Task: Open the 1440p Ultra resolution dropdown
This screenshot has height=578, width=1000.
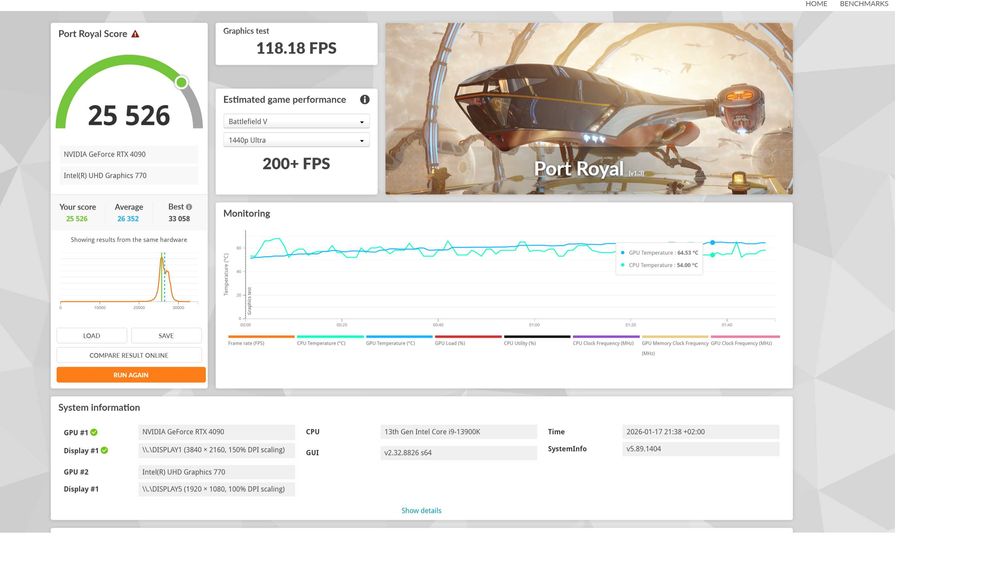Action: click(297, 140)
